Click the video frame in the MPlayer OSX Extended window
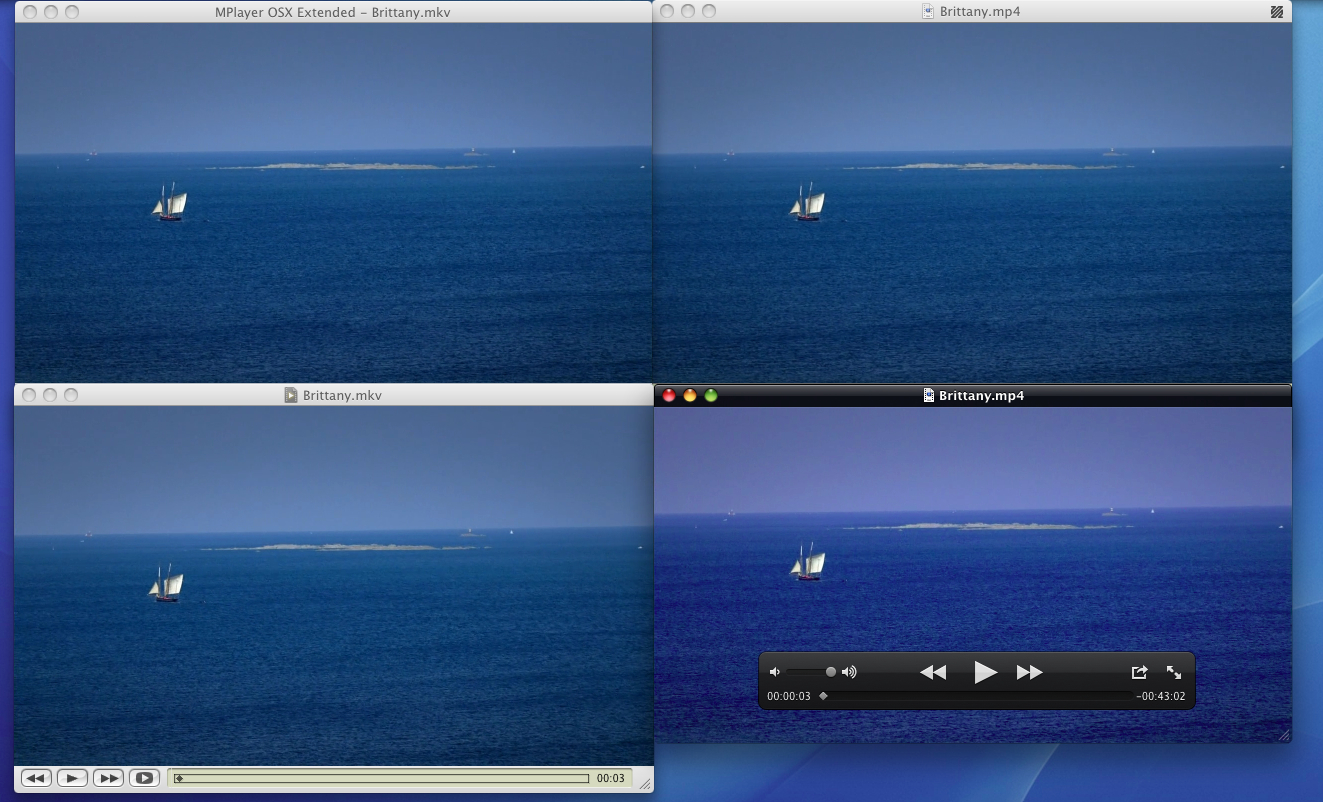Viewport: 1323px width, 802px height. tap(333, 202)
